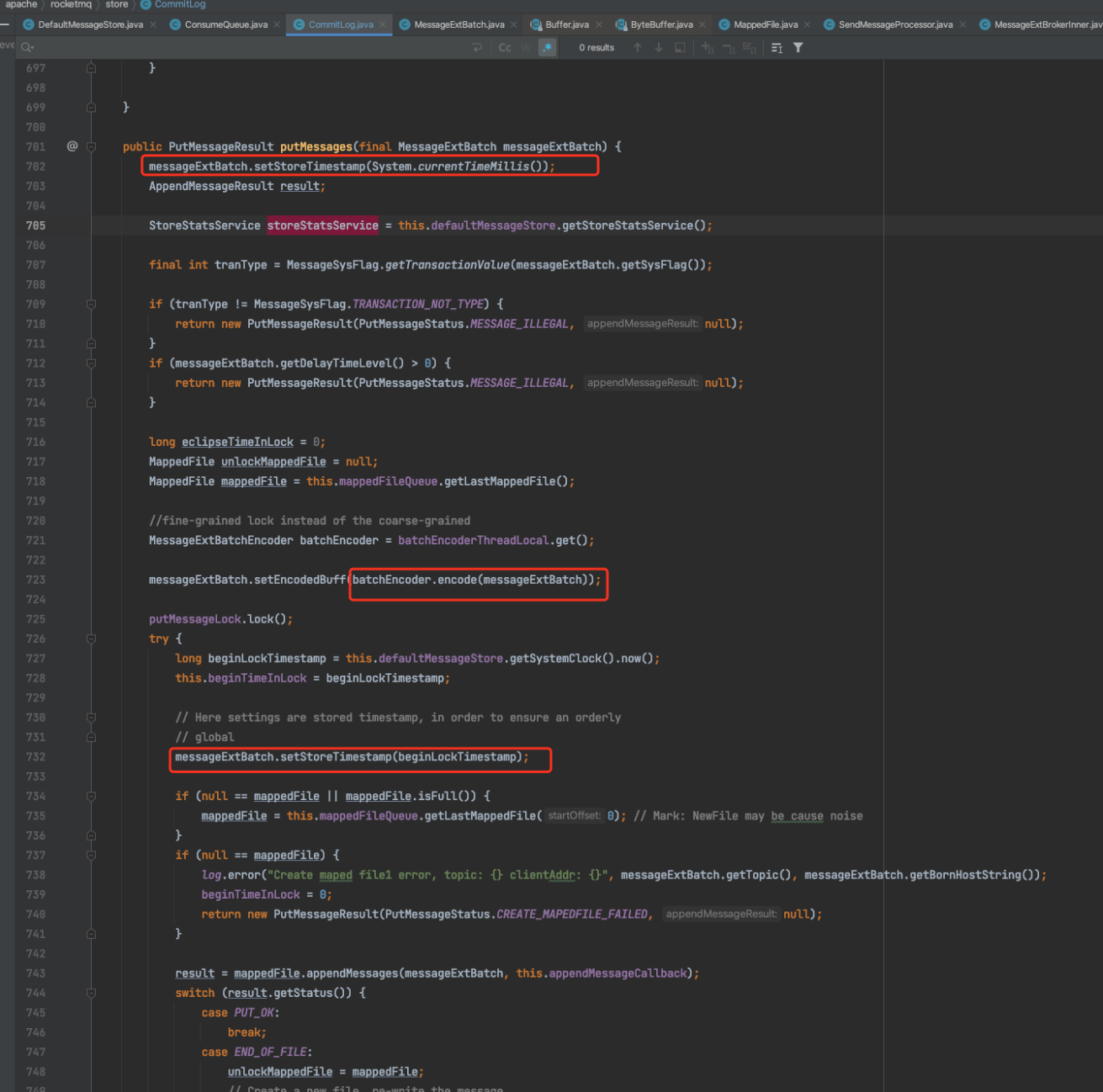Collapse the try block fold at line 726
Screen dimensions: 1103x1092
(92, 639)
